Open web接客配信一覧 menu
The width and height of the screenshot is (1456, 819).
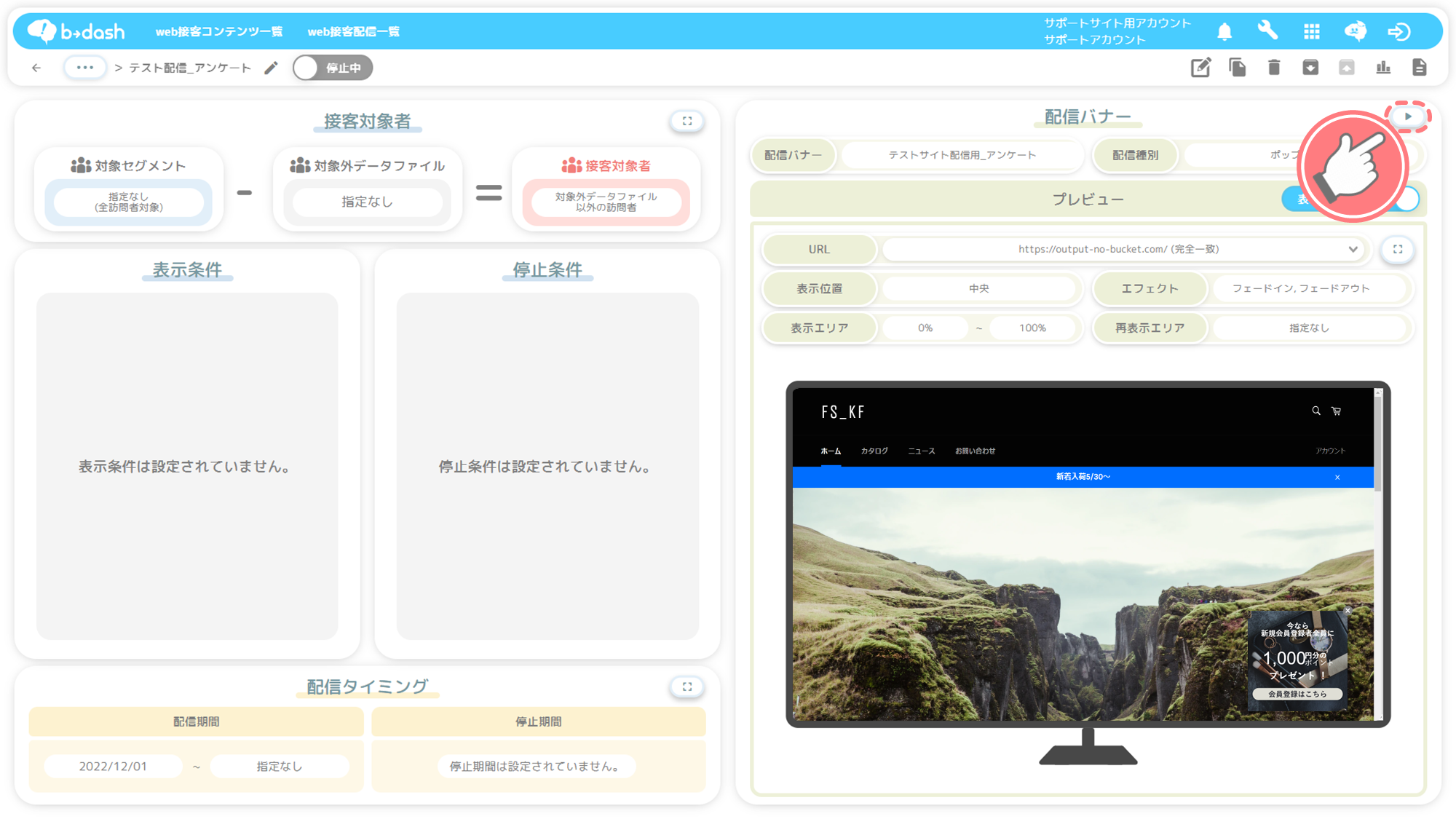click(x=353, y=31)
